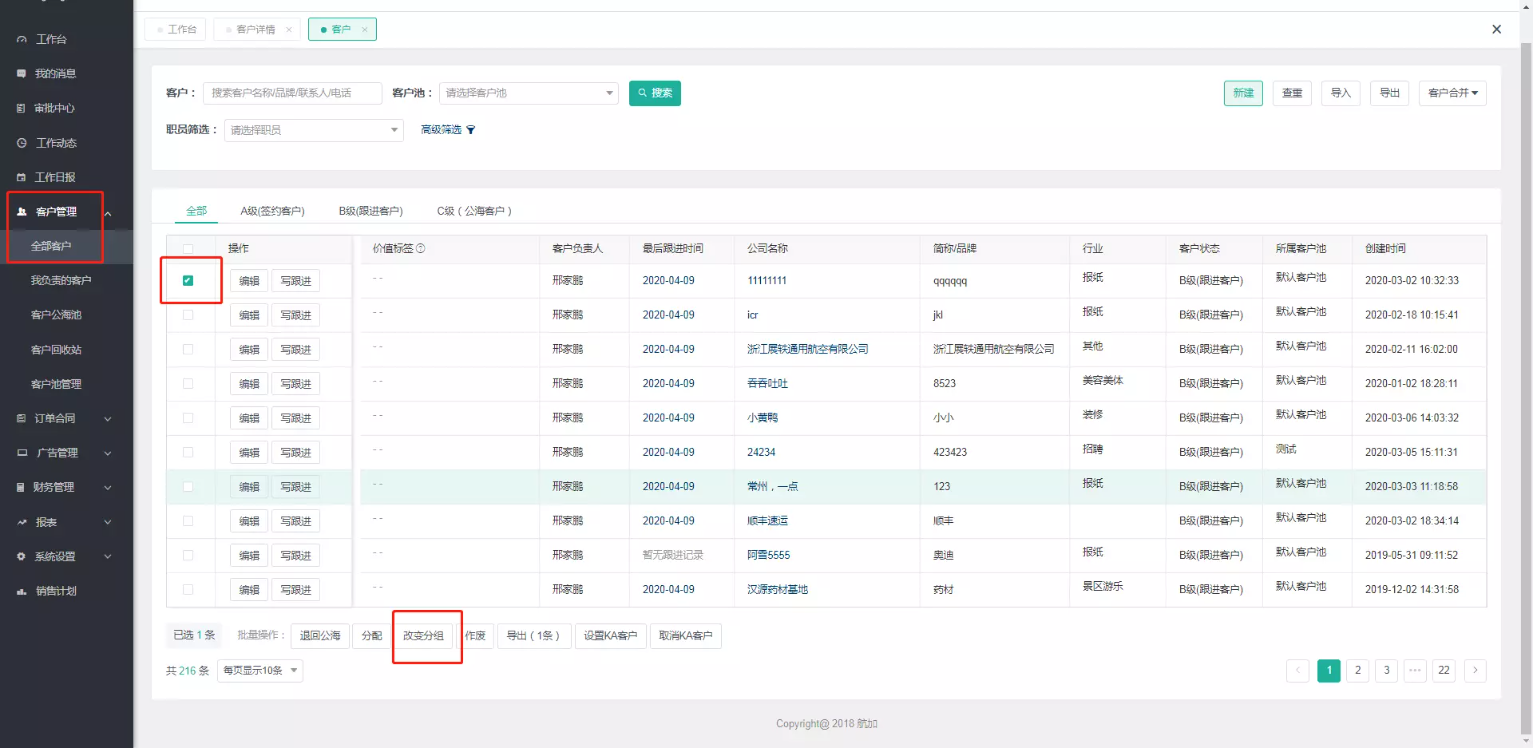Click 编辑 for the 11111111 row
The image size is (1533, 748).
[x=249, y=281]
